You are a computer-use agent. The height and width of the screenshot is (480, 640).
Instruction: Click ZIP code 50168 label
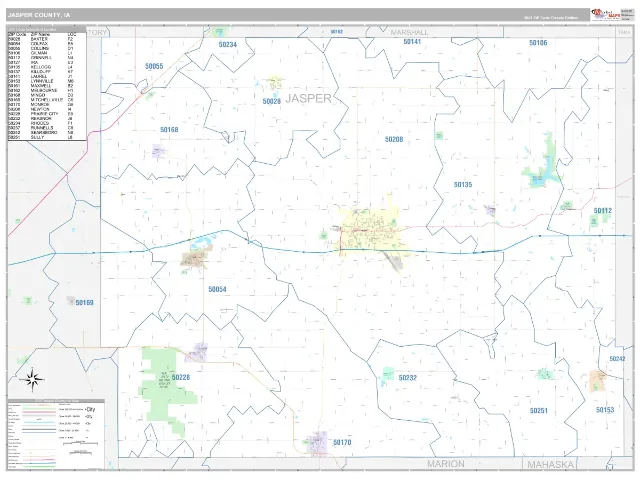tap(169, 130)
